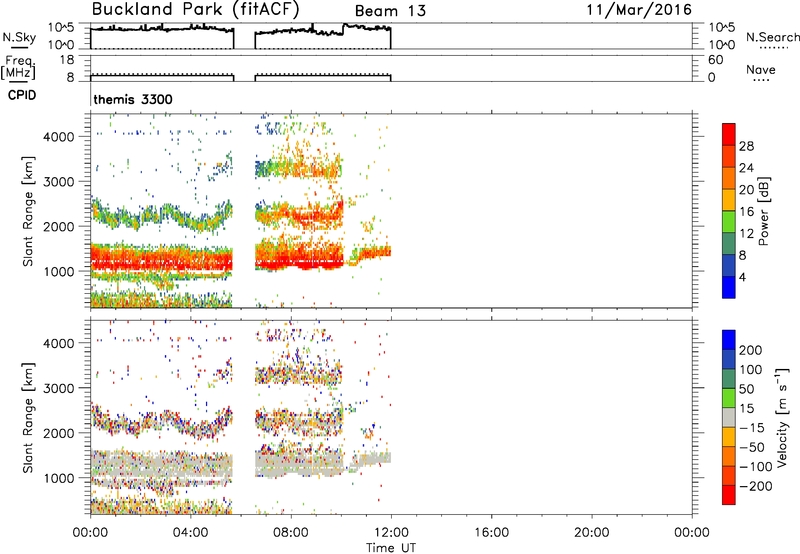Image resolution: width=800 pixels, height=554 pixels.
Task: Click the blue bottom of the Power colorbar
Action: tap(729, 287)
